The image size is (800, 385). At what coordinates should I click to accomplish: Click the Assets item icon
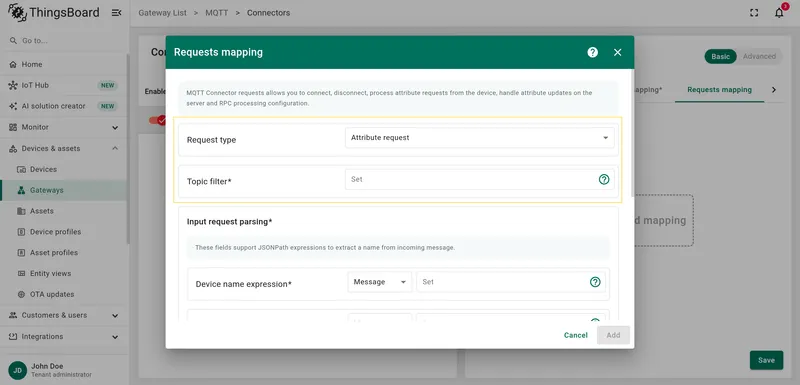tap(21, 211)
